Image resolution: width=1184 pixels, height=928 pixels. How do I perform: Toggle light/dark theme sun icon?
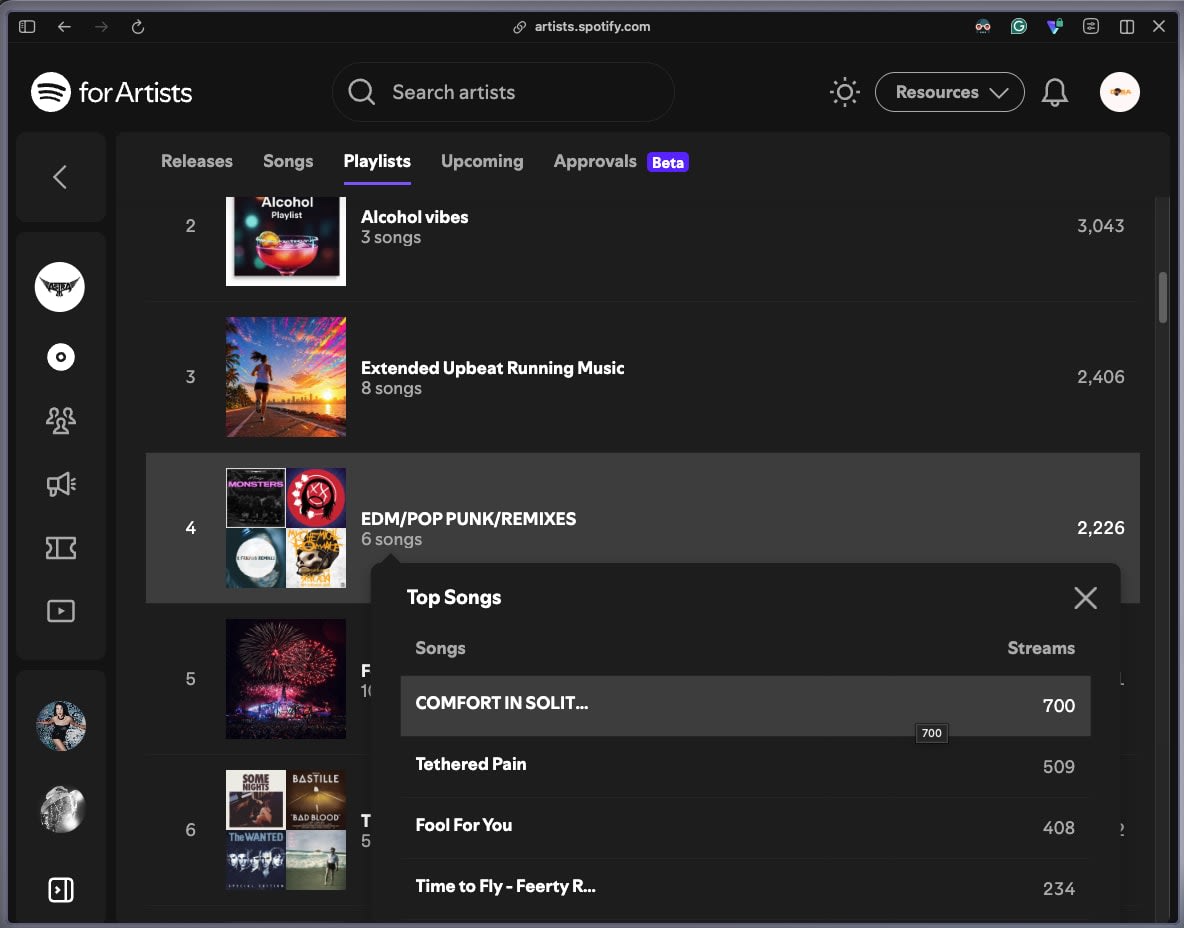point(844,92)
